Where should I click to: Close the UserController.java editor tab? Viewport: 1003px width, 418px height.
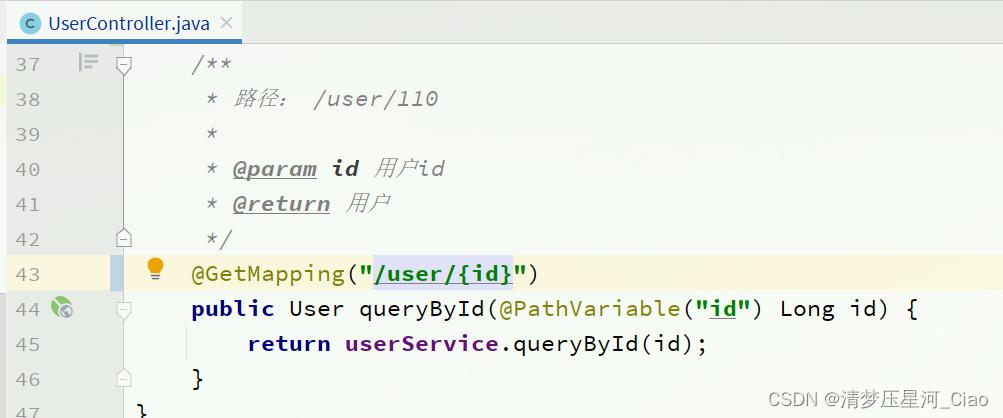pyautogui.click(x=226, y=24)
